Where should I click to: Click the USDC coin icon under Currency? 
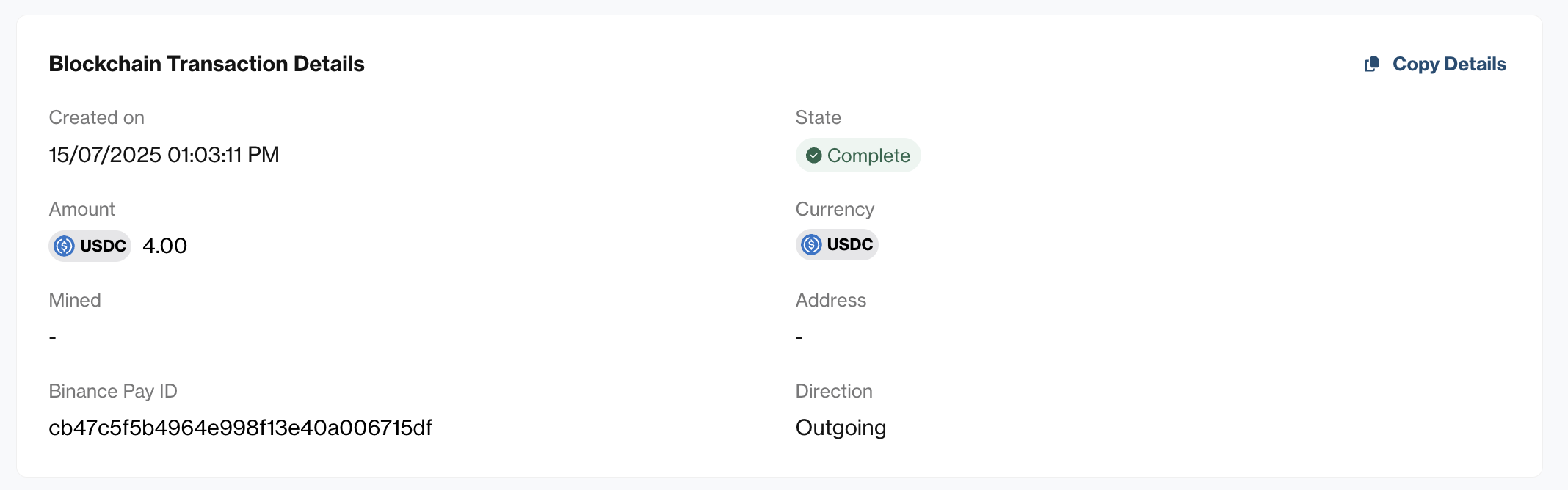point(811,244)
